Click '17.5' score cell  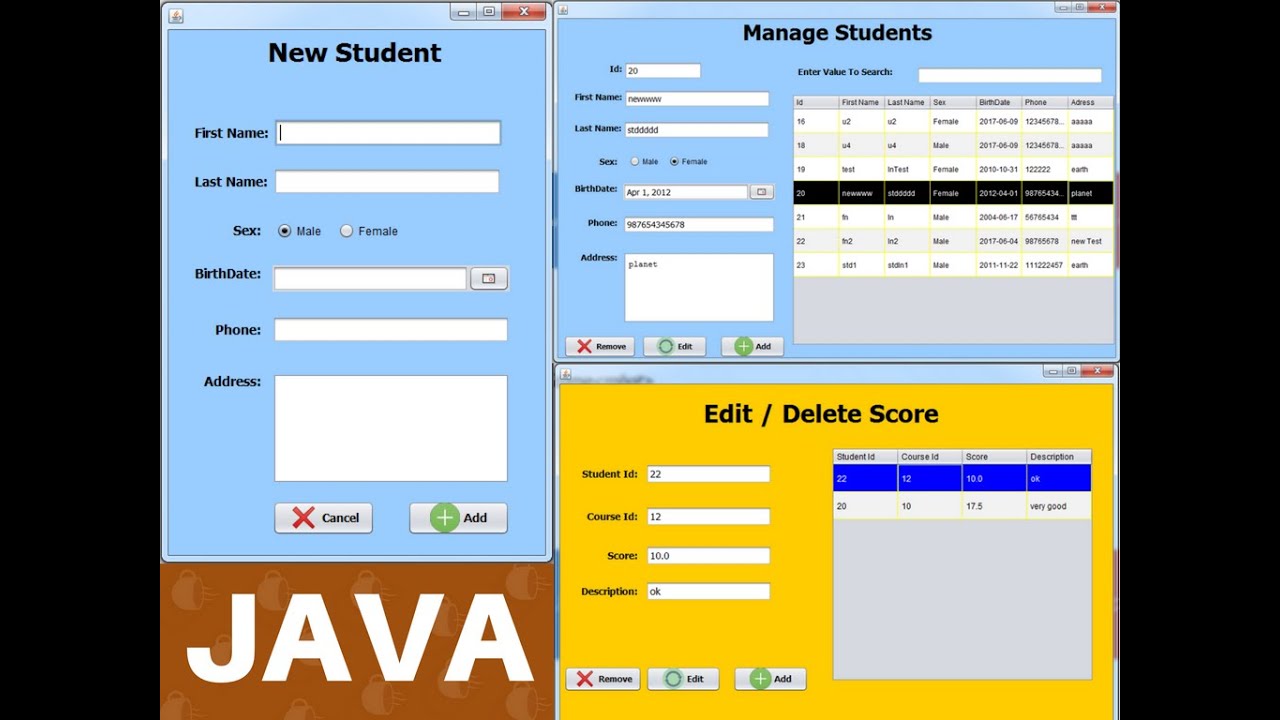point(995,506)
